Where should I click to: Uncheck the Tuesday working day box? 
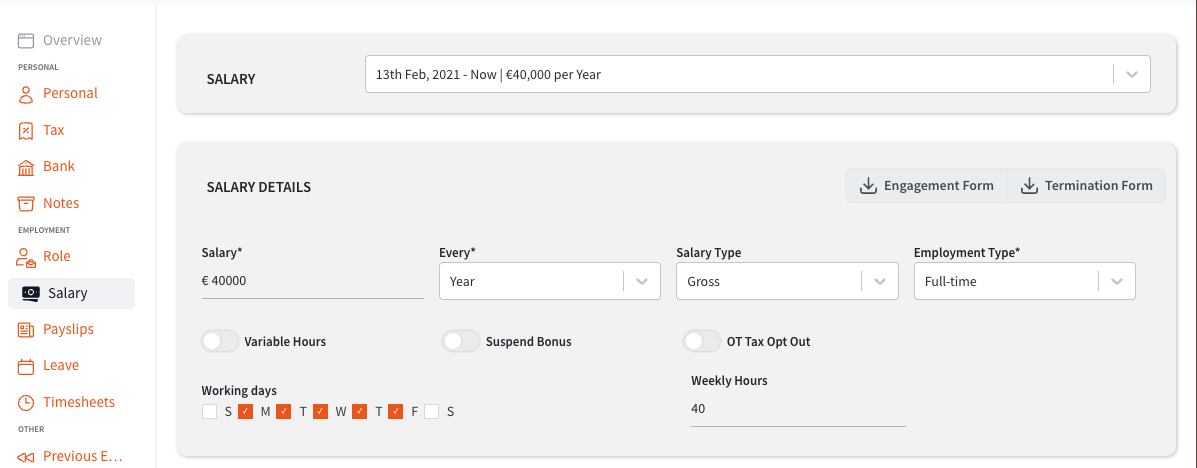pos(284,412)
